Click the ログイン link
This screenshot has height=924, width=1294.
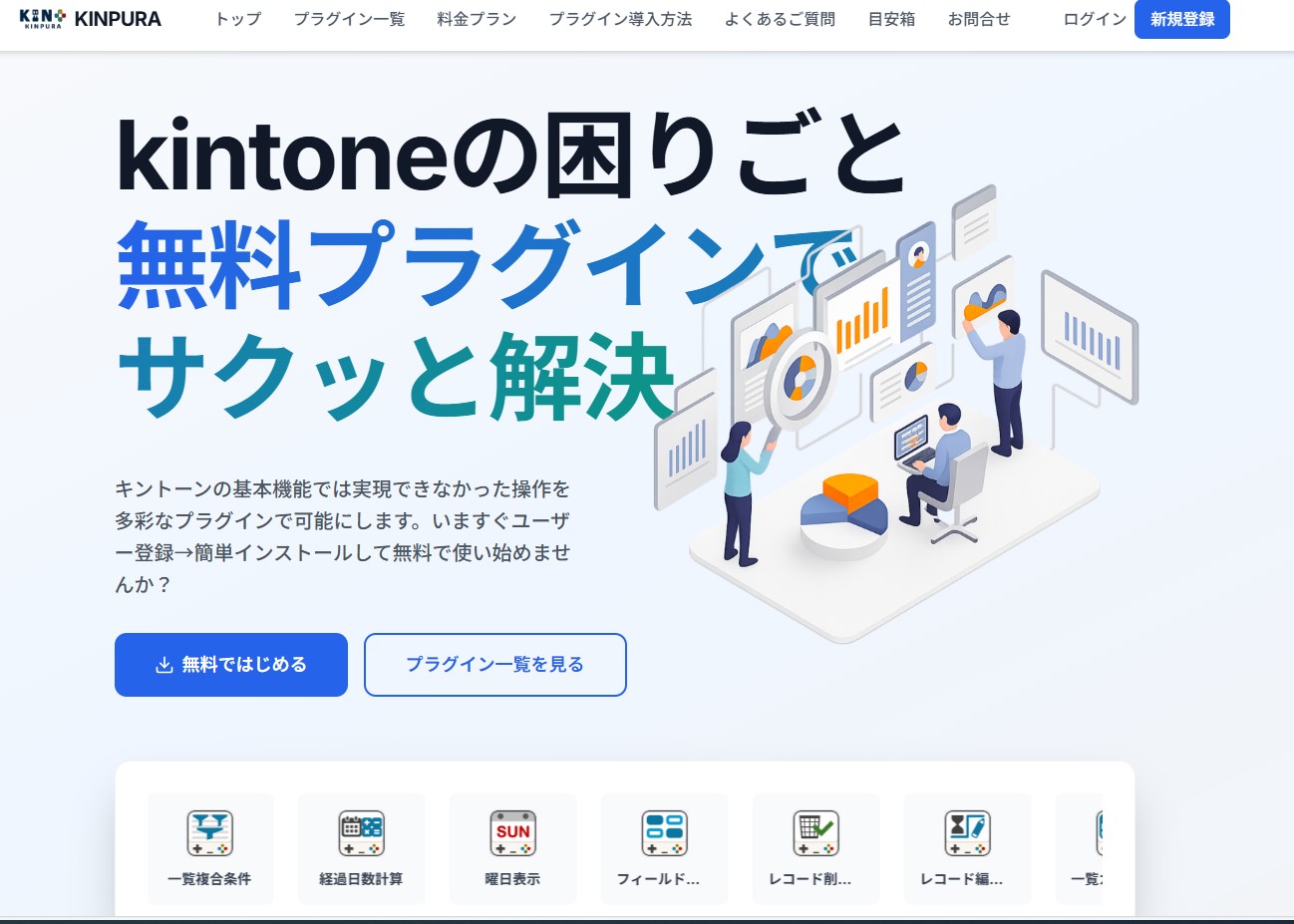tap(1095, 19)
